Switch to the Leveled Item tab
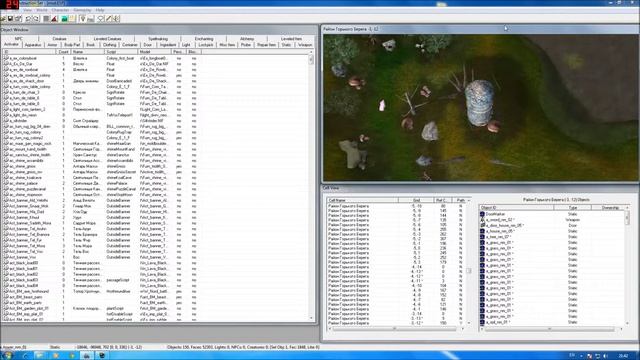 coord(291,39)
